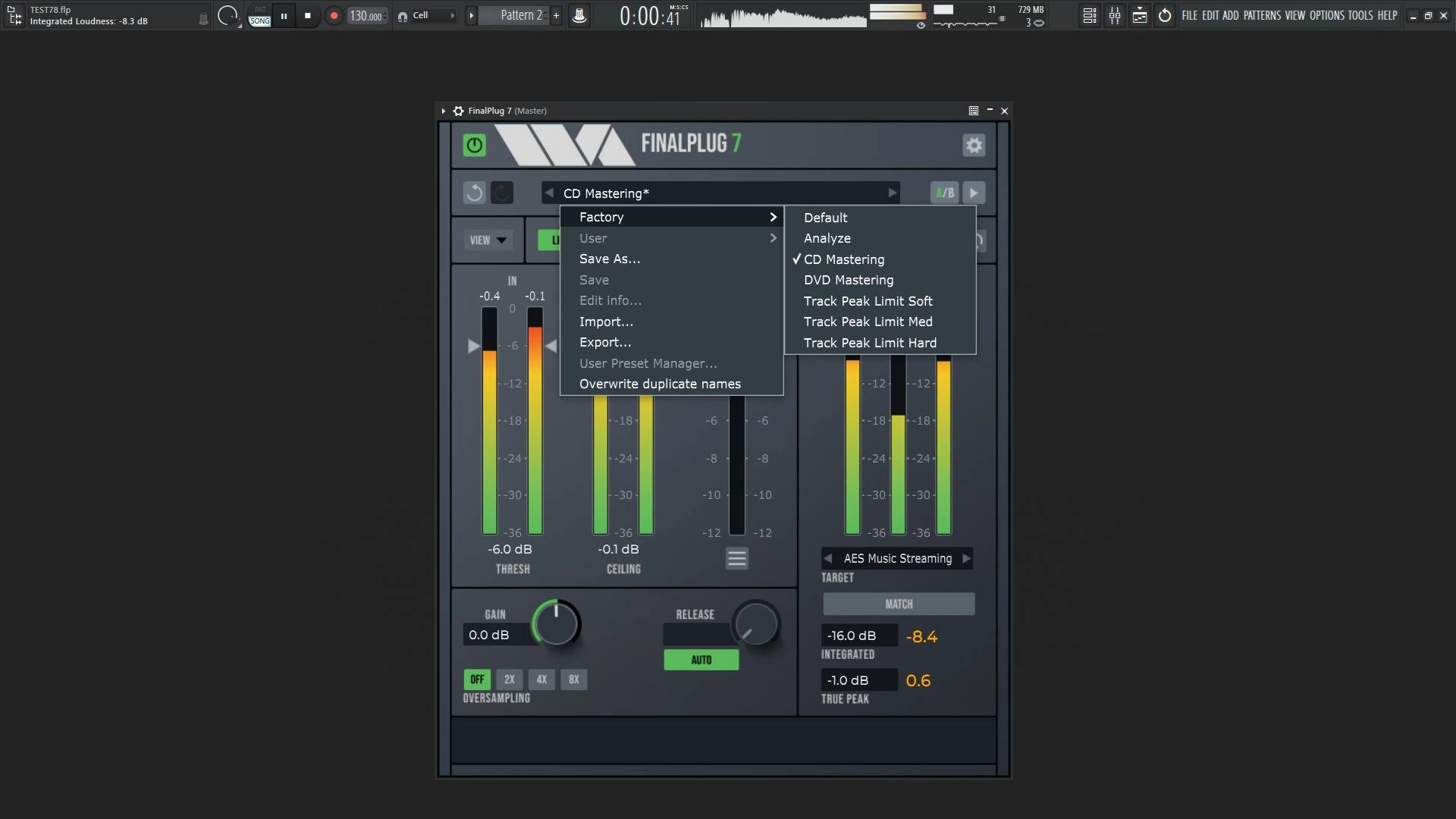The image size is (1456, 819).
Task: Click the 130.000 tempo field
Action: coord(367,16)
